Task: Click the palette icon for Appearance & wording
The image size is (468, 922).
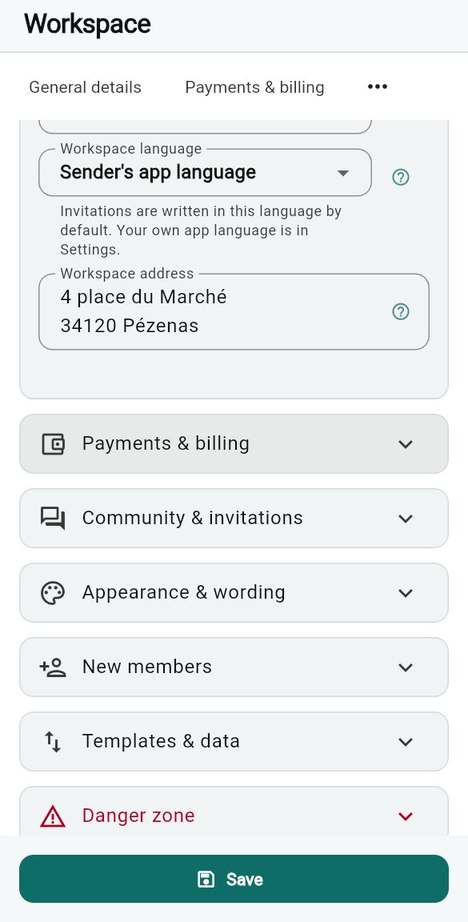Action: click(53, 593)
